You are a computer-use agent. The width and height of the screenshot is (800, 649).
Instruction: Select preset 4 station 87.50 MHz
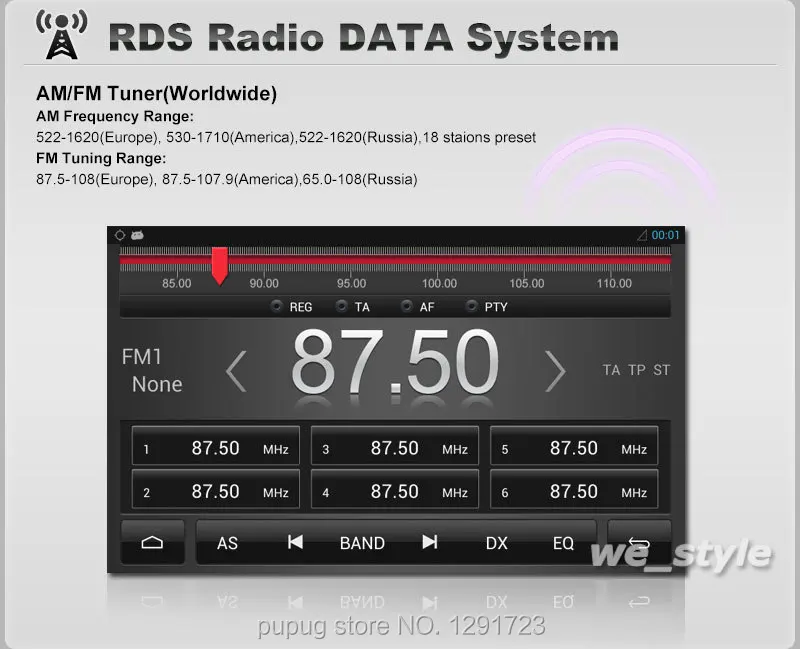click(x=395, y=489)
